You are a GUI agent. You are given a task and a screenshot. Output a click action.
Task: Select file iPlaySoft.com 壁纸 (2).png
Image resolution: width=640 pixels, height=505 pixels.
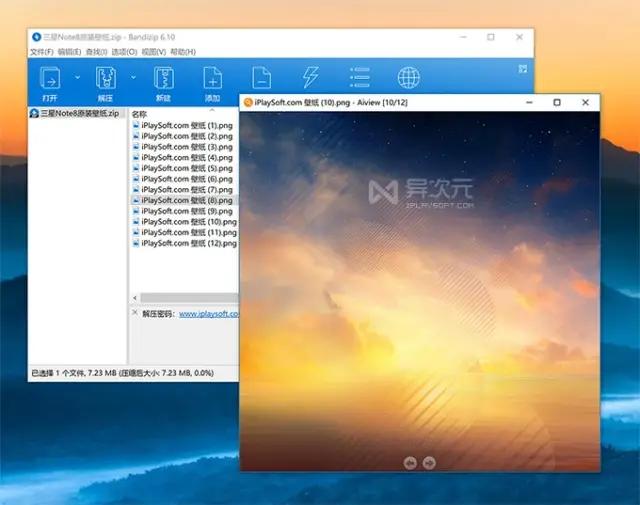click(x=187, y=136)
